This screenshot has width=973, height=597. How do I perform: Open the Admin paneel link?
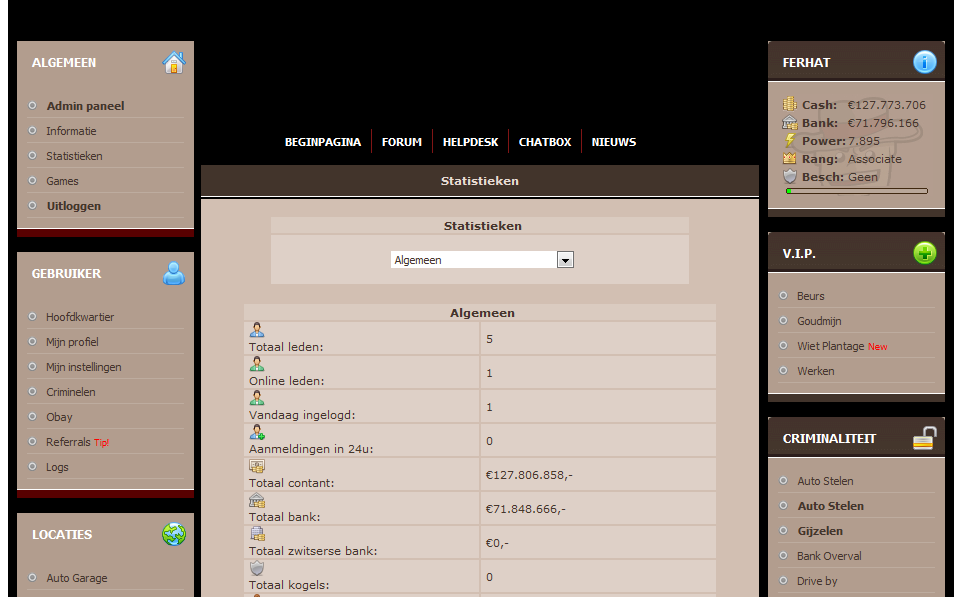click(85, 106)
